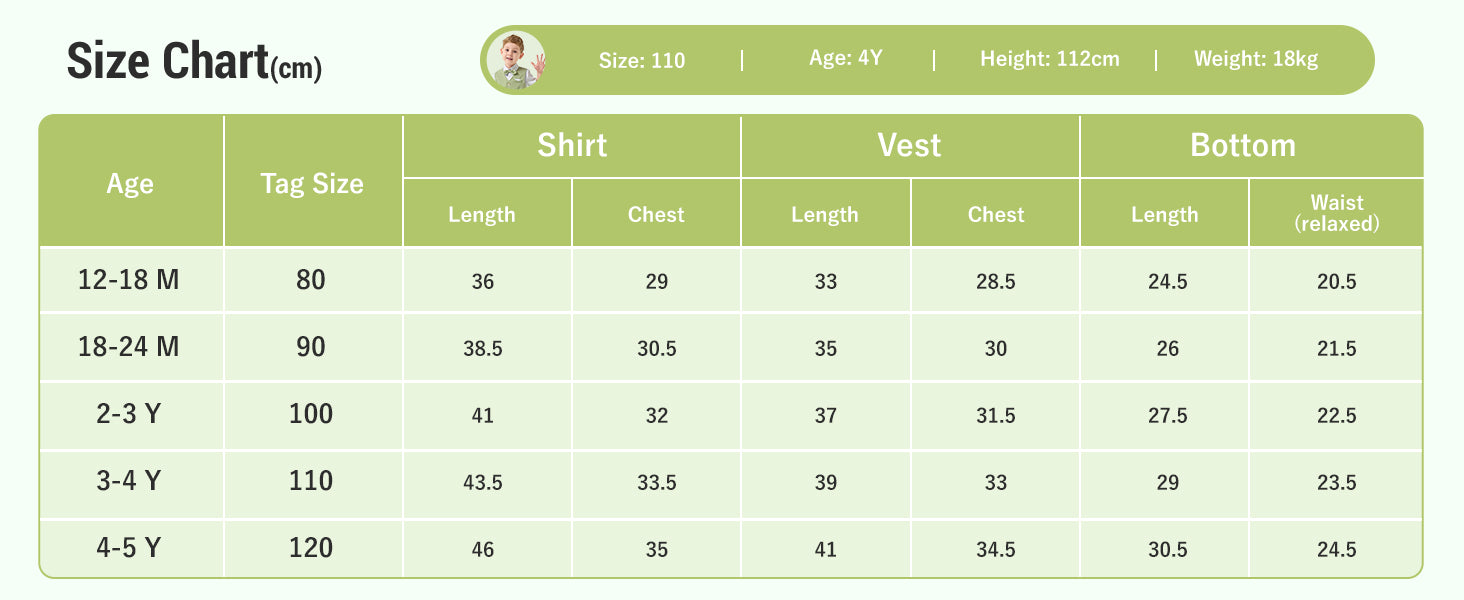Viewport: 1464px width, 600px height.
Task: Click the Waist (relaxed) subheader
Action: pos(1336,213)
